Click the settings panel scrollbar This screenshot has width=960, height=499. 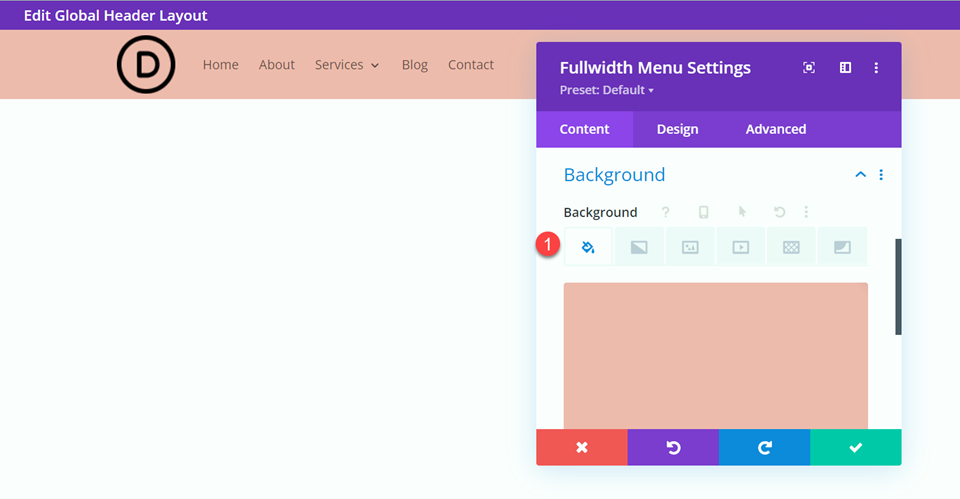coord(898,287)
